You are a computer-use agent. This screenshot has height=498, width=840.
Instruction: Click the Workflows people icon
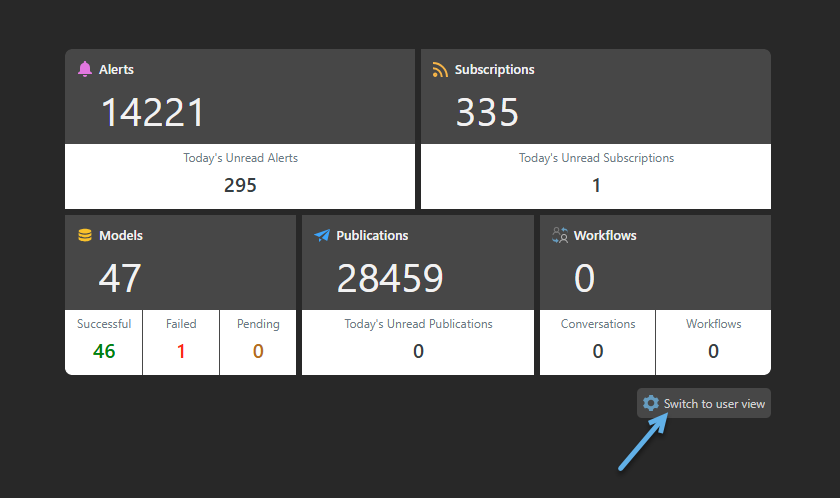coord(560,236)
